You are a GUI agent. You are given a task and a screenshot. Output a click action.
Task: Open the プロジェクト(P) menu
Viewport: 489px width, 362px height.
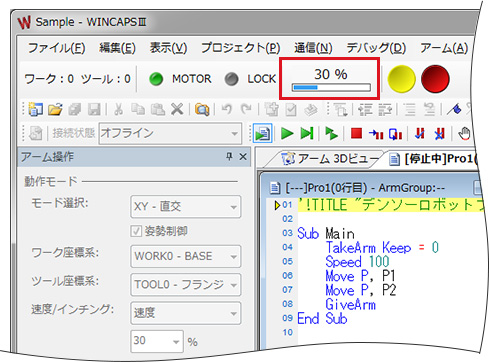[240, 48]
